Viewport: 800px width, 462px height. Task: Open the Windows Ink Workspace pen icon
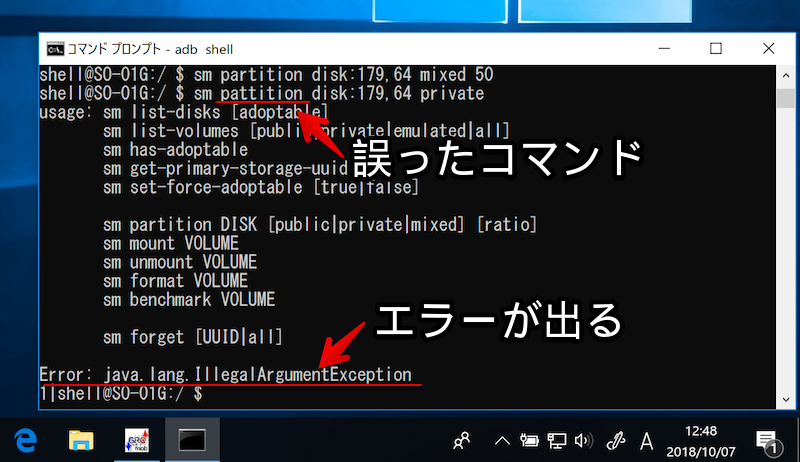click(x=617, y=439)
